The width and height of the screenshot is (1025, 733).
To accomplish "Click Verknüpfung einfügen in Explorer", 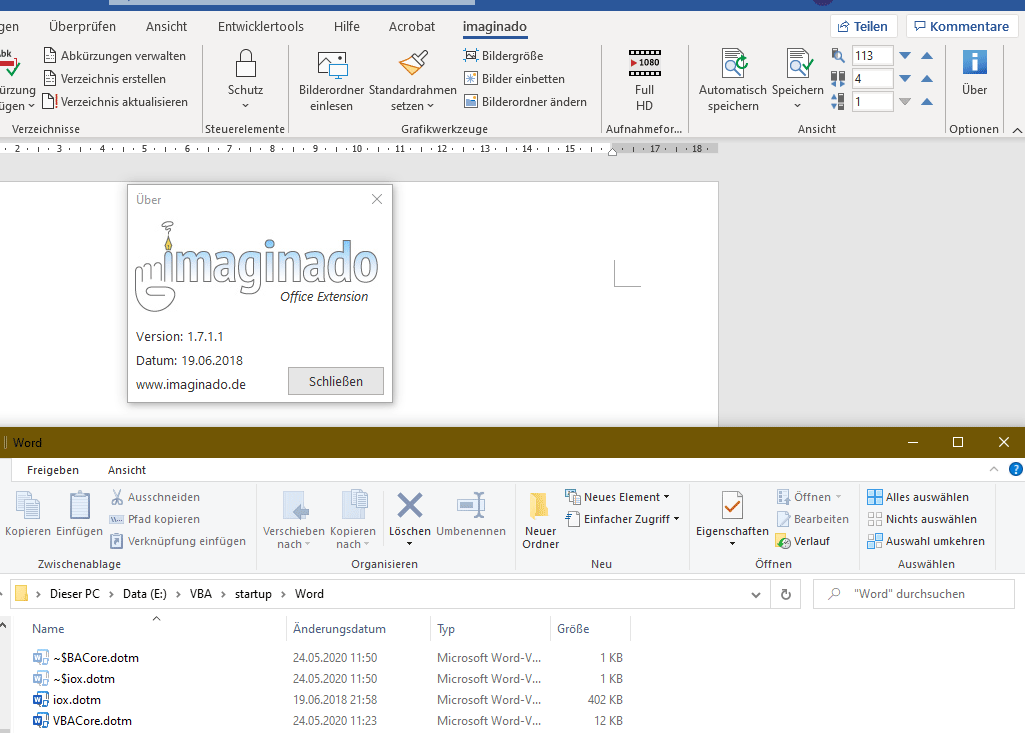I will 178,541.
